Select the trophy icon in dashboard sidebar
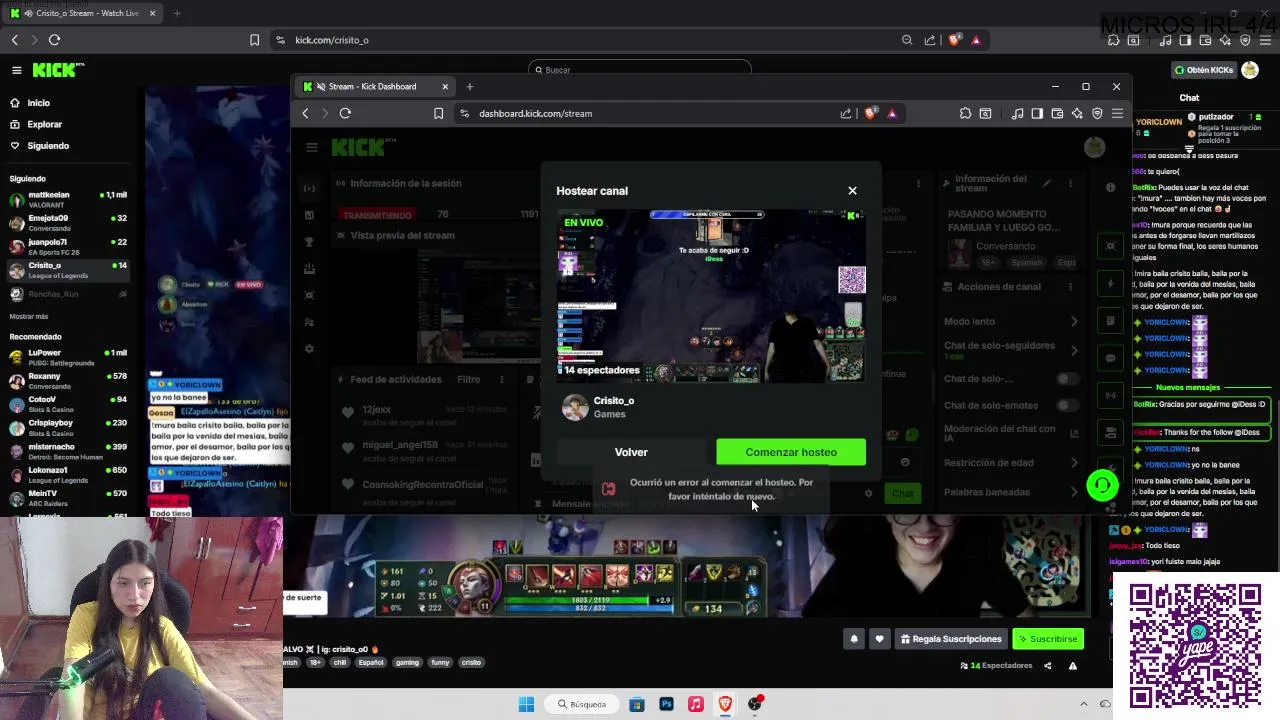The width and height of the screenshot is (1280, 720). point(309,242)
